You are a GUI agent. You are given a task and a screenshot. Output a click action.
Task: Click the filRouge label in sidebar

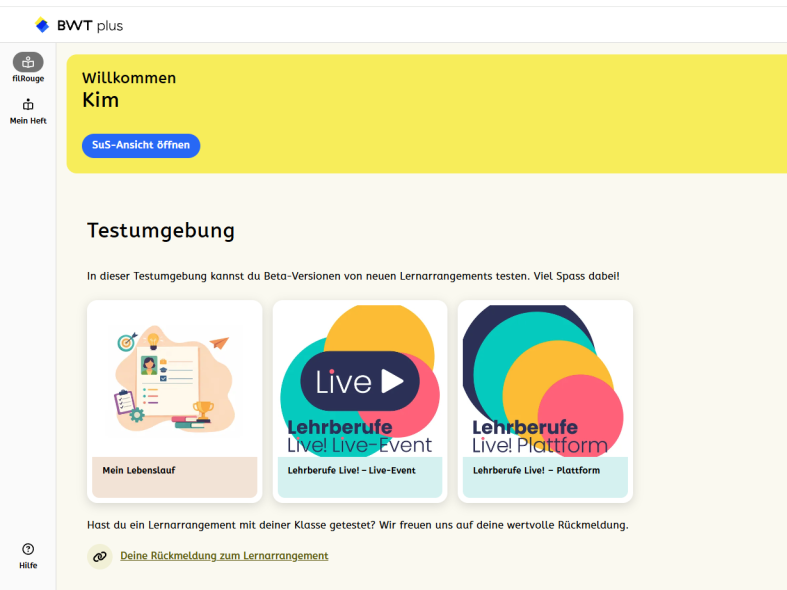click(28, 79)
